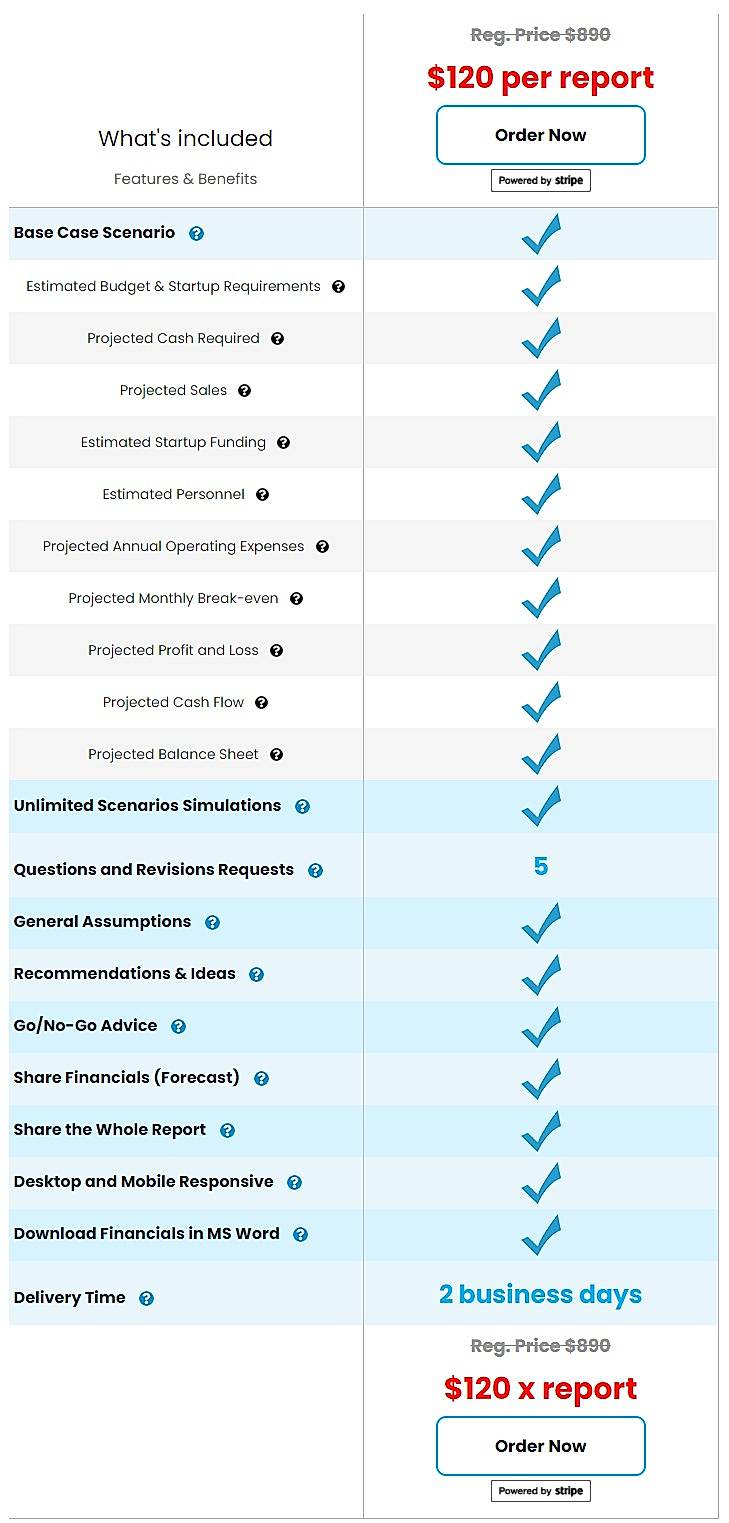
Task: Click the help icon near Estimated Startup Funding
Action: tap(283, 442)
